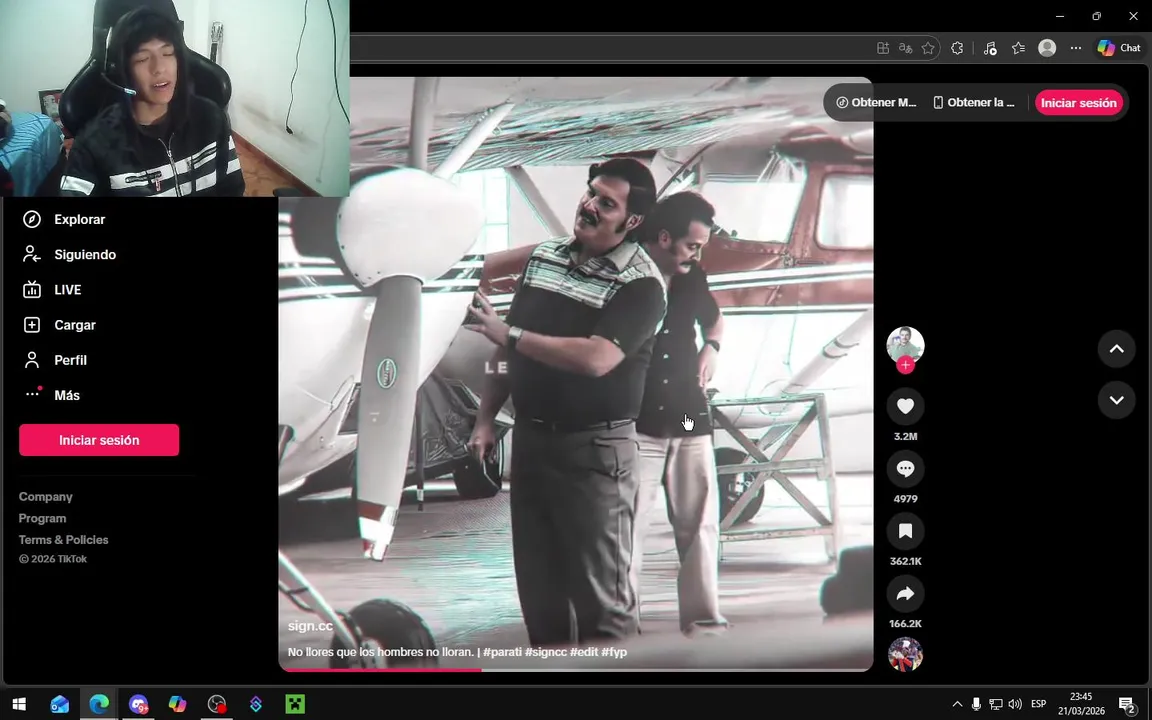This screenshot has width=1152, height=720.
Task: Add page to favorites with the star
Action: tap(929, 48)
